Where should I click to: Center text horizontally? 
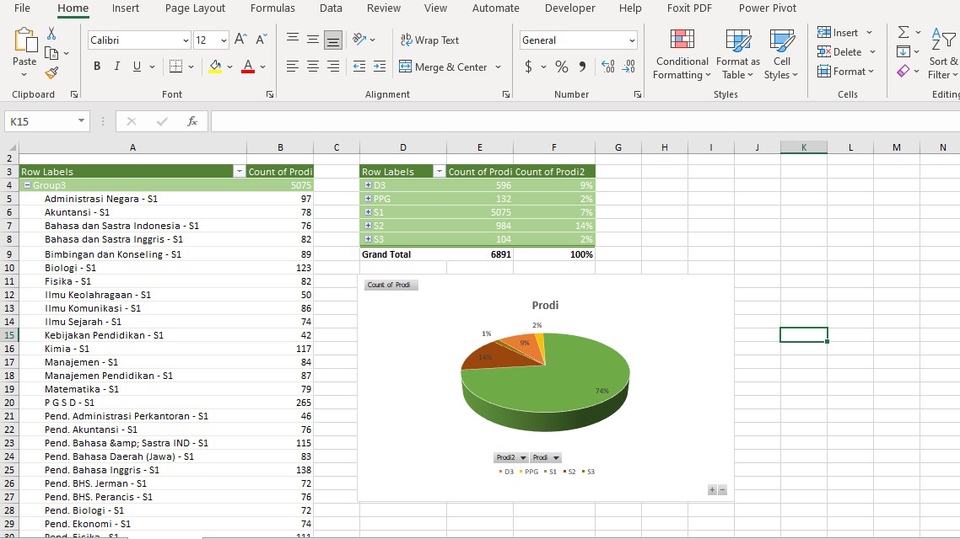click(313, 66)
